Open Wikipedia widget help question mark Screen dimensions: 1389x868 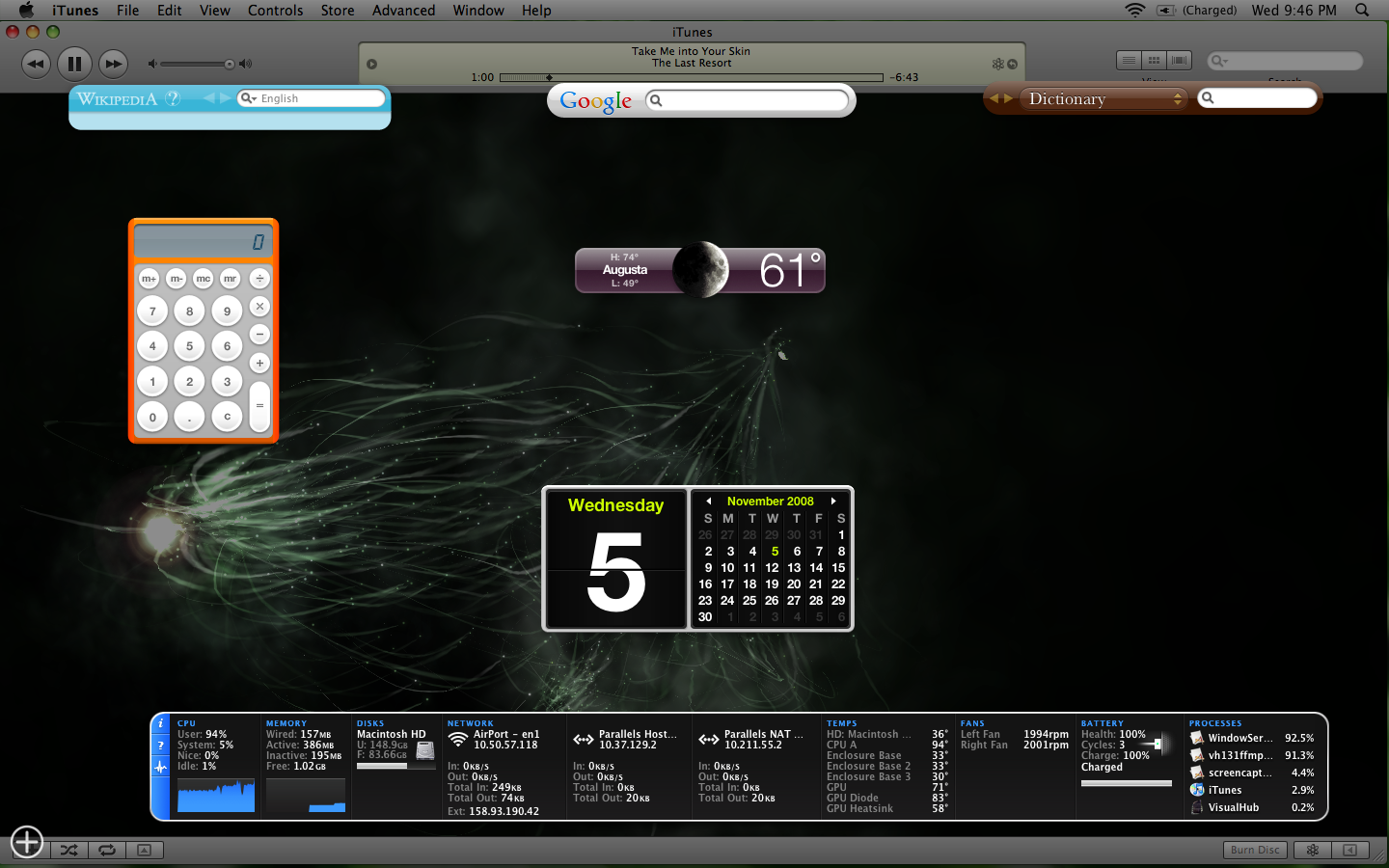[173, 98]
